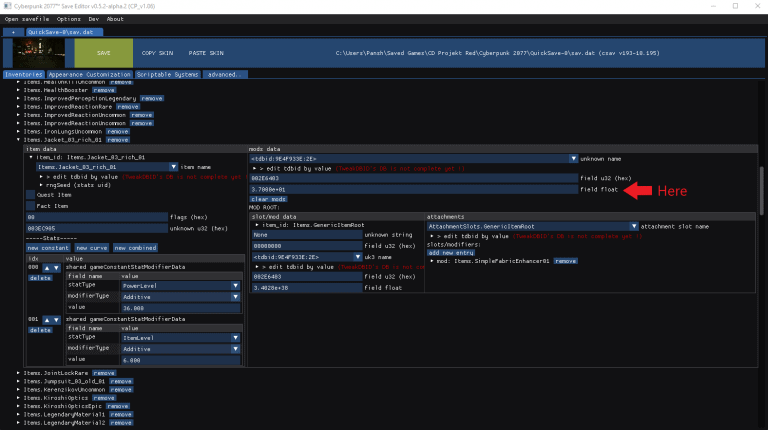Screen dimensions: 768x430
Task: Toggle the Quest Item checkbox
Action: coord(30,195)
